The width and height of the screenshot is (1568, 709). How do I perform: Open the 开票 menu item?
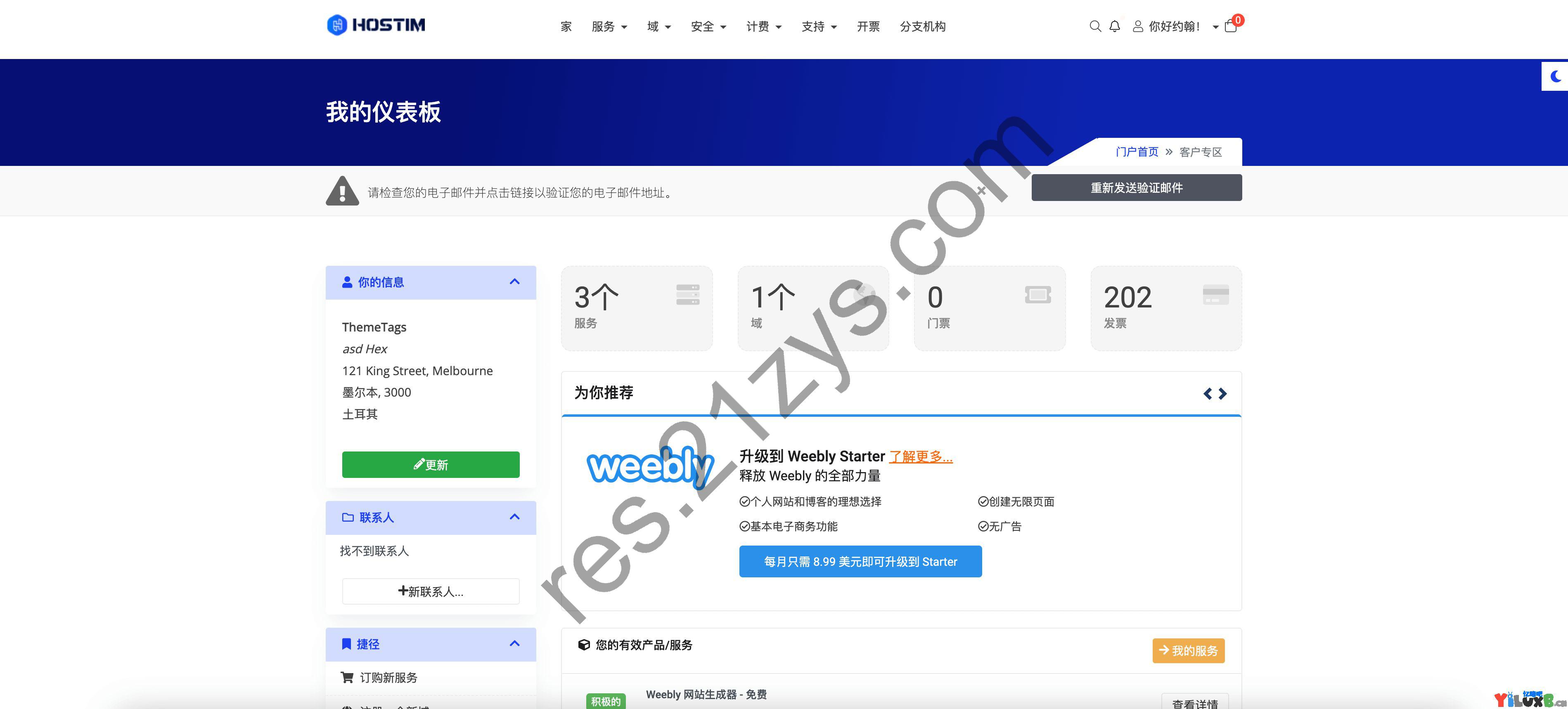868,26
